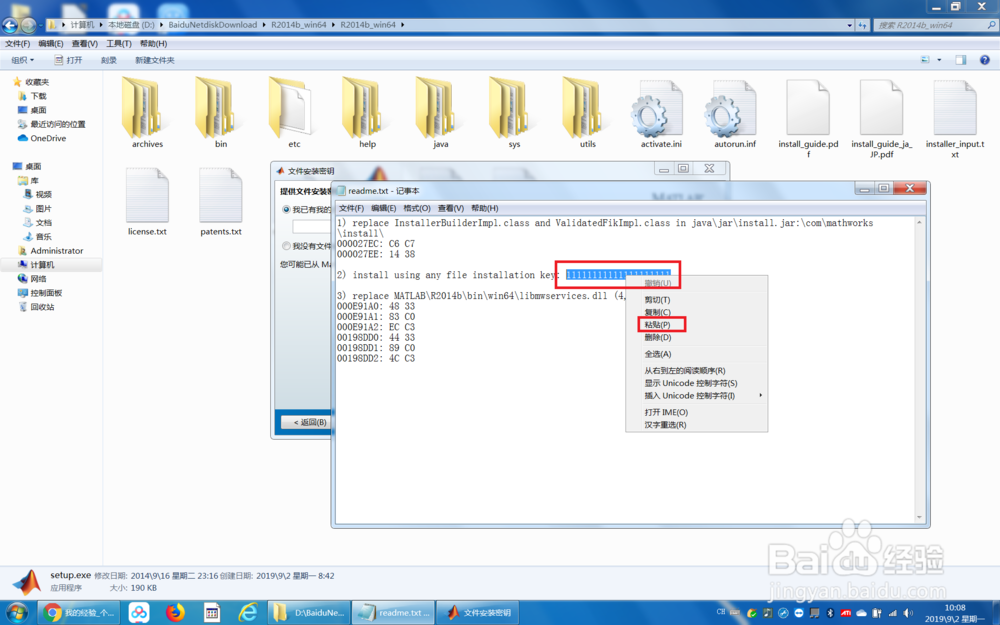
Task: Open the help folder
Action: pyautogui.click(x=367, y=114)
